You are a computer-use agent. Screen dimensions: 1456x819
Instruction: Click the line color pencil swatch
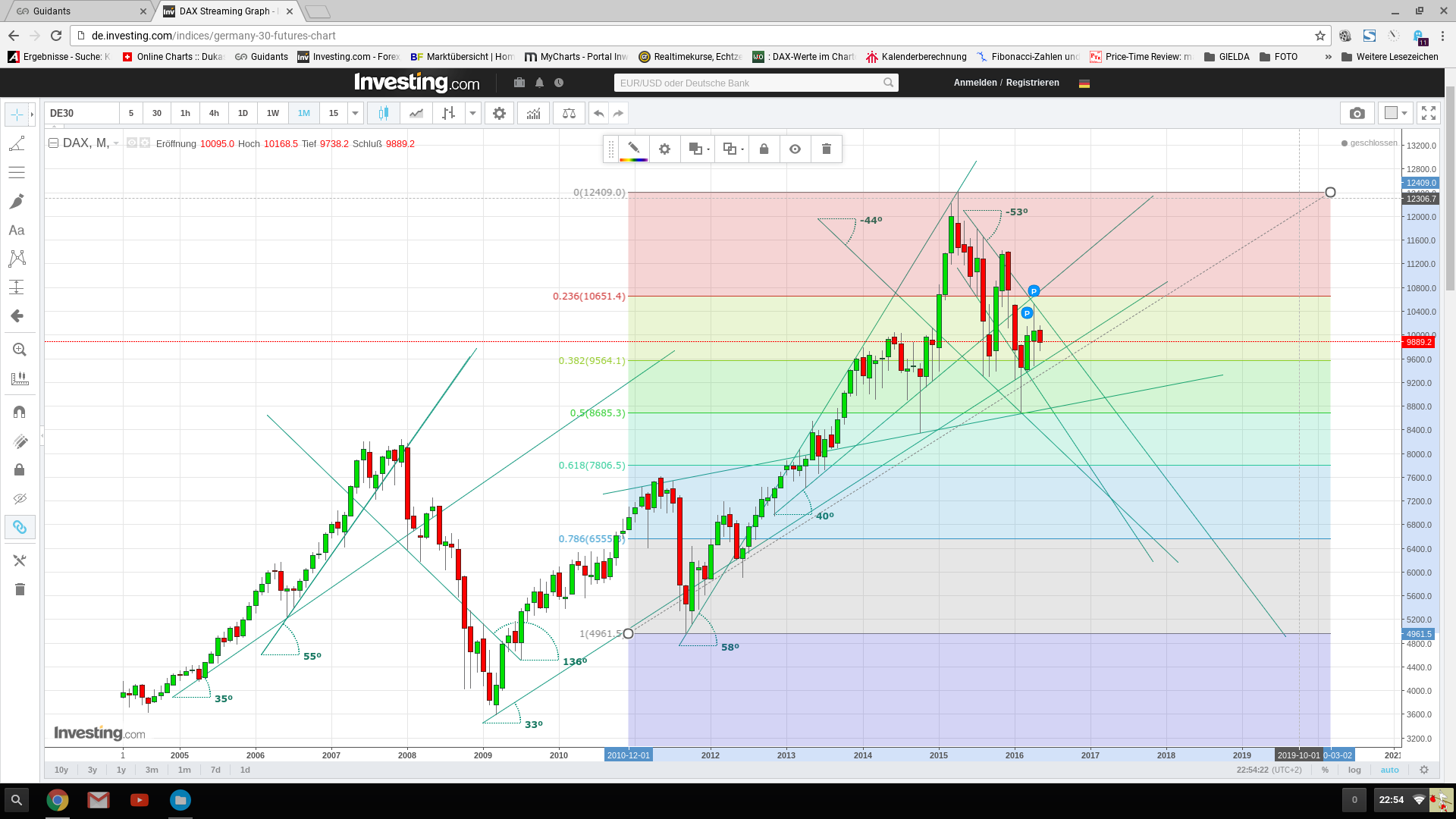[634, 149]
